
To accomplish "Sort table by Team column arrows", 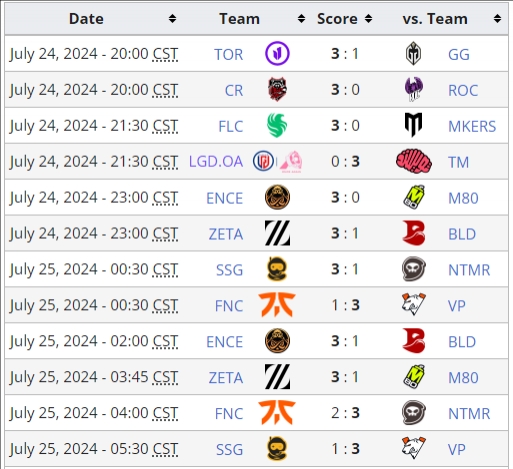I will coord(301,19).
